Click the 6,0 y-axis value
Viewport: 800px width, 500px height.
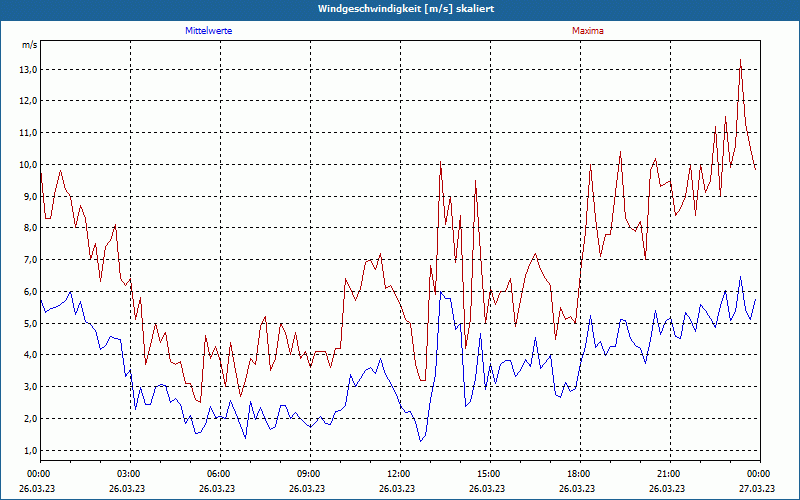click(30, 292)
